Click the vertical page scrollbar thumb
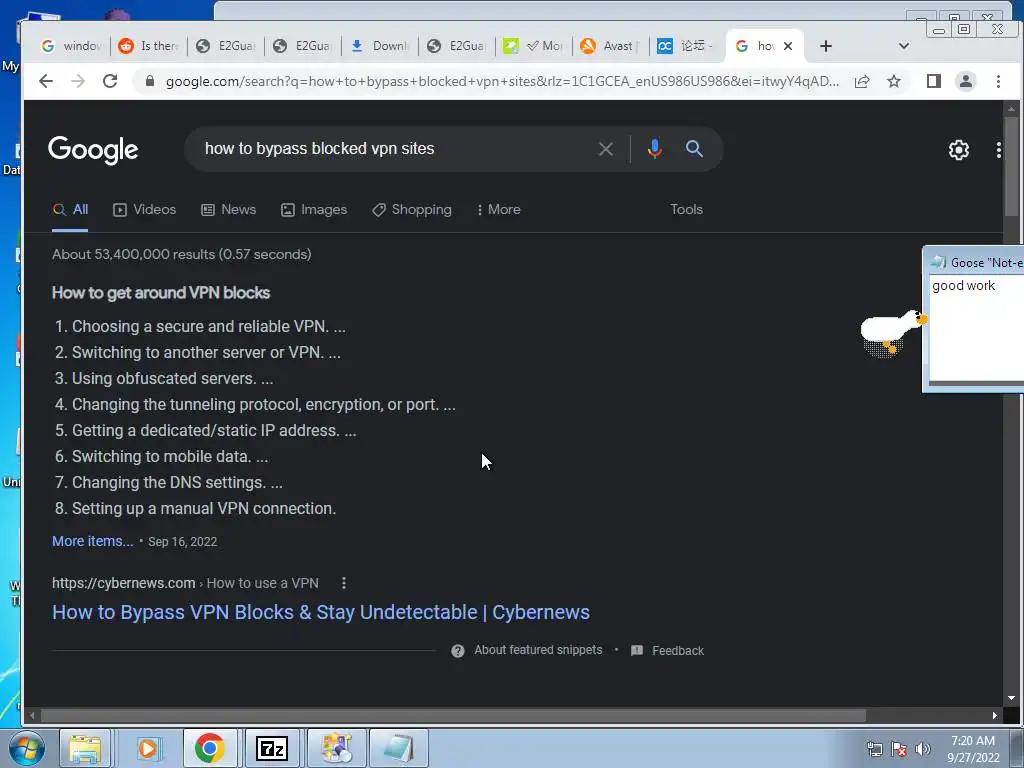 1011,167
